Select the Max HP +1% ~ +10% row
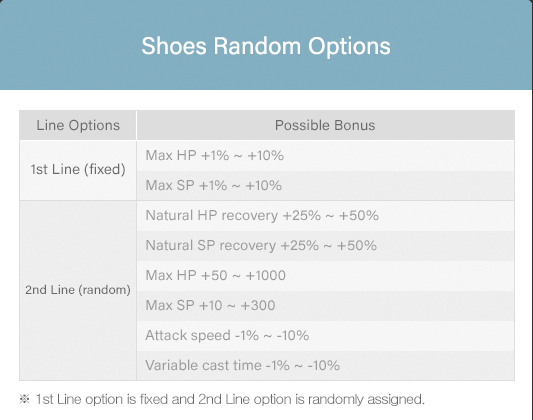 (325, 156)
